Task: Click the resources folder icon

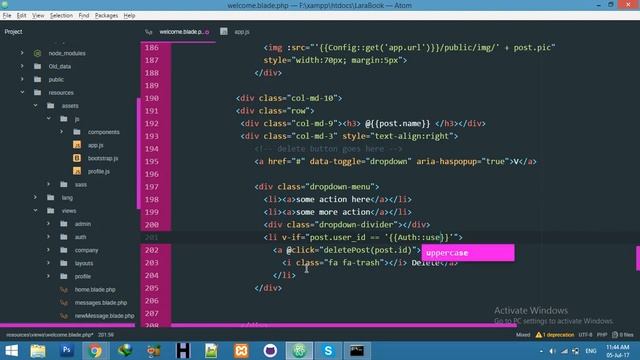Action: click(x=38, y=92)
